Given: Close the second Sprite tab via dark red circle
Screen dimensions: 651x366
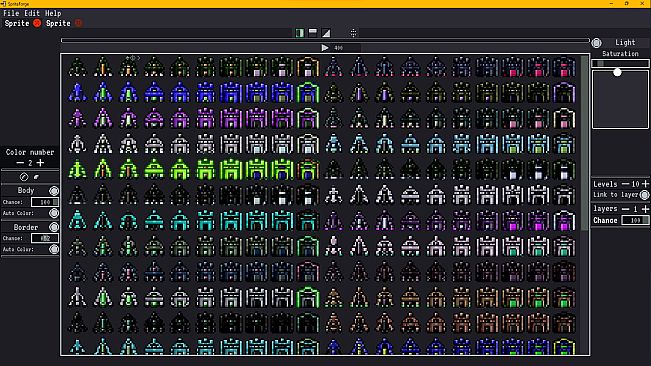Looking at the screenshot, I should [x=78, y=23].
